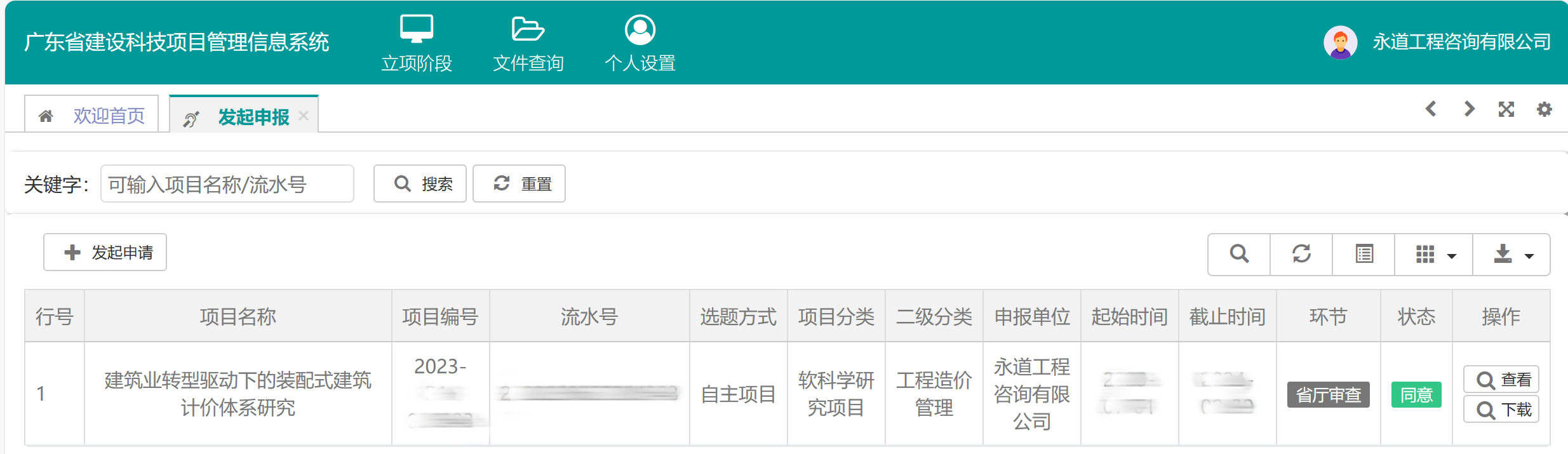Expand the export download dropdown
The height and width of the screenshot is (454, 1568).
coord(1511,255)
